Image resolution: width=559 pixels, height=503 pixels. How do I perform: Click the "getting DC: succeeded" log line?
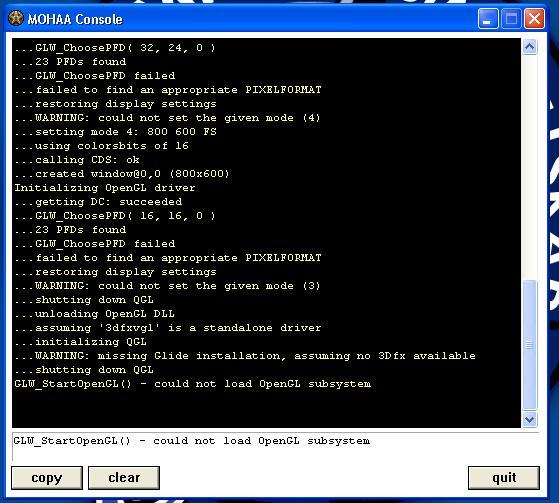point(98,202)
